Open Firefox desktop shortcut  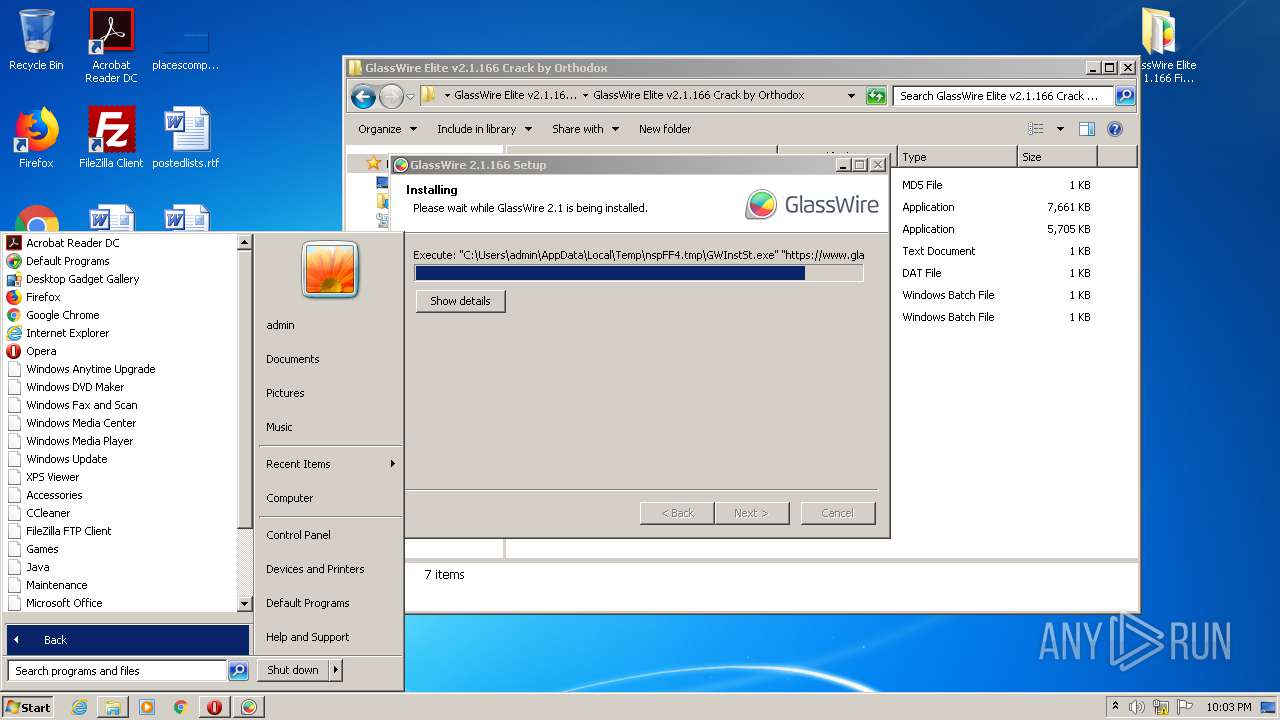pyautogui.click(x=36, y=138)
